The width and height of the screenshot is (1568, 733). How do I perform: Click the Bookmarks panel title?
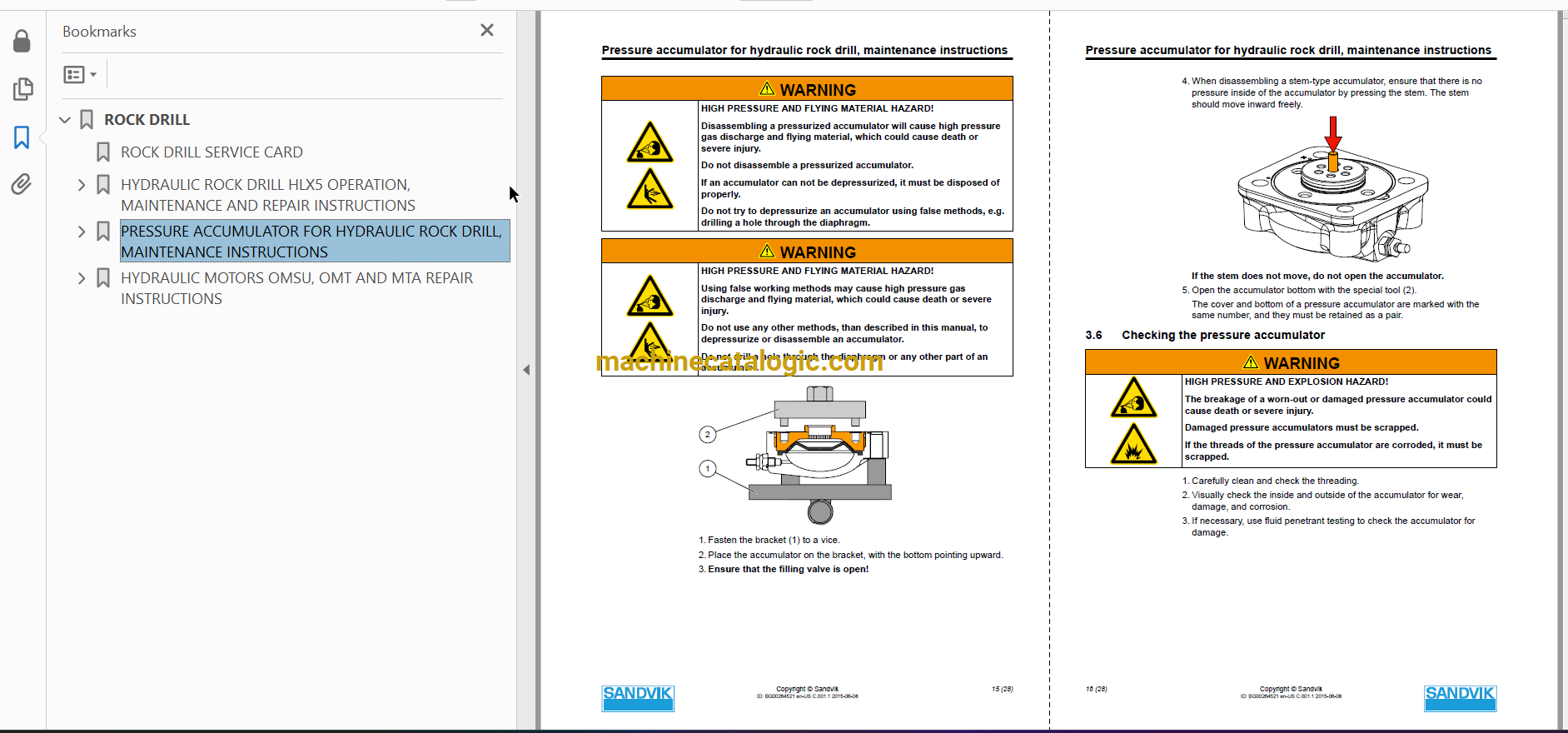pos(99,32)
